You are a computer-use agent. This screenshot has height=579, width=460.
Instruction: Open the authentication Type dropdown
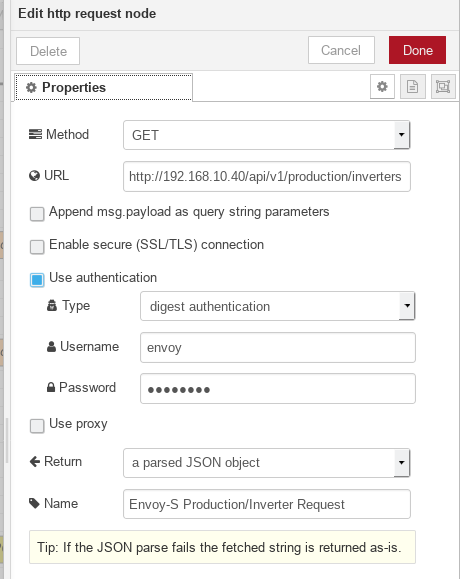point(278,306)
